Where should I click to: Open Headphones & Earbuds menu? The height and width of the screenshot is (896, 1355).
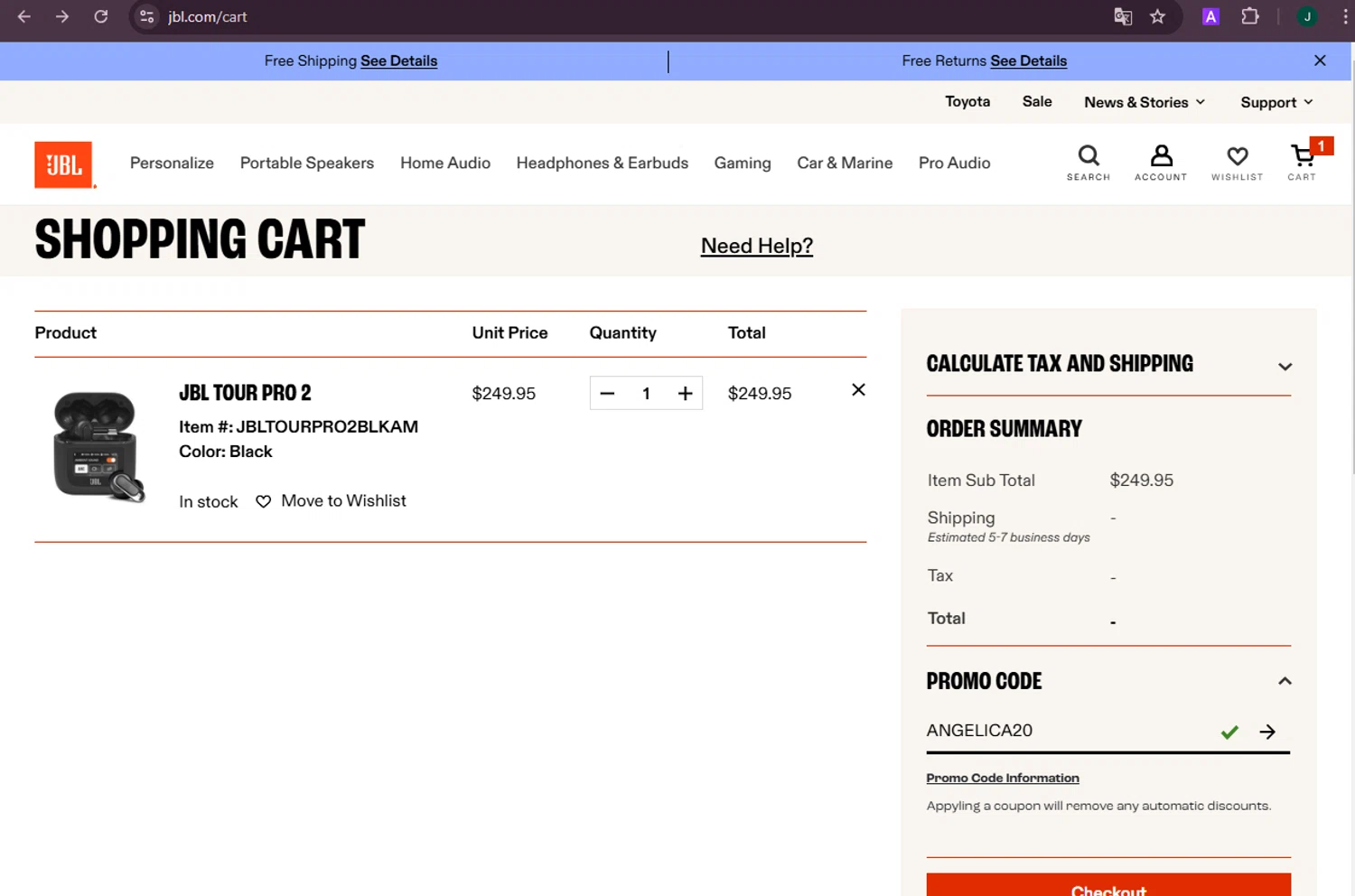tap(603, 163)
